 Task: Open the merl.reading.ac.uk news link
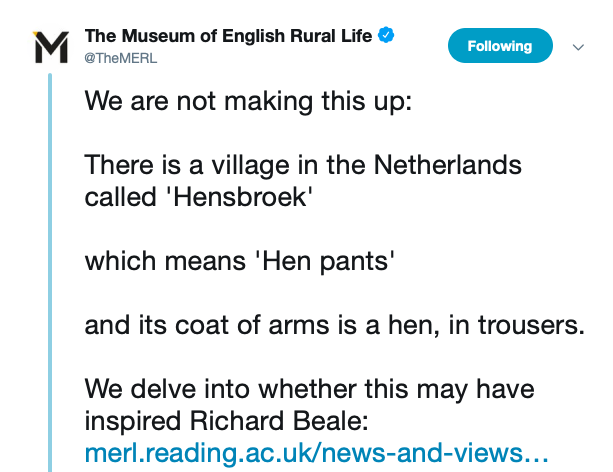317,453
